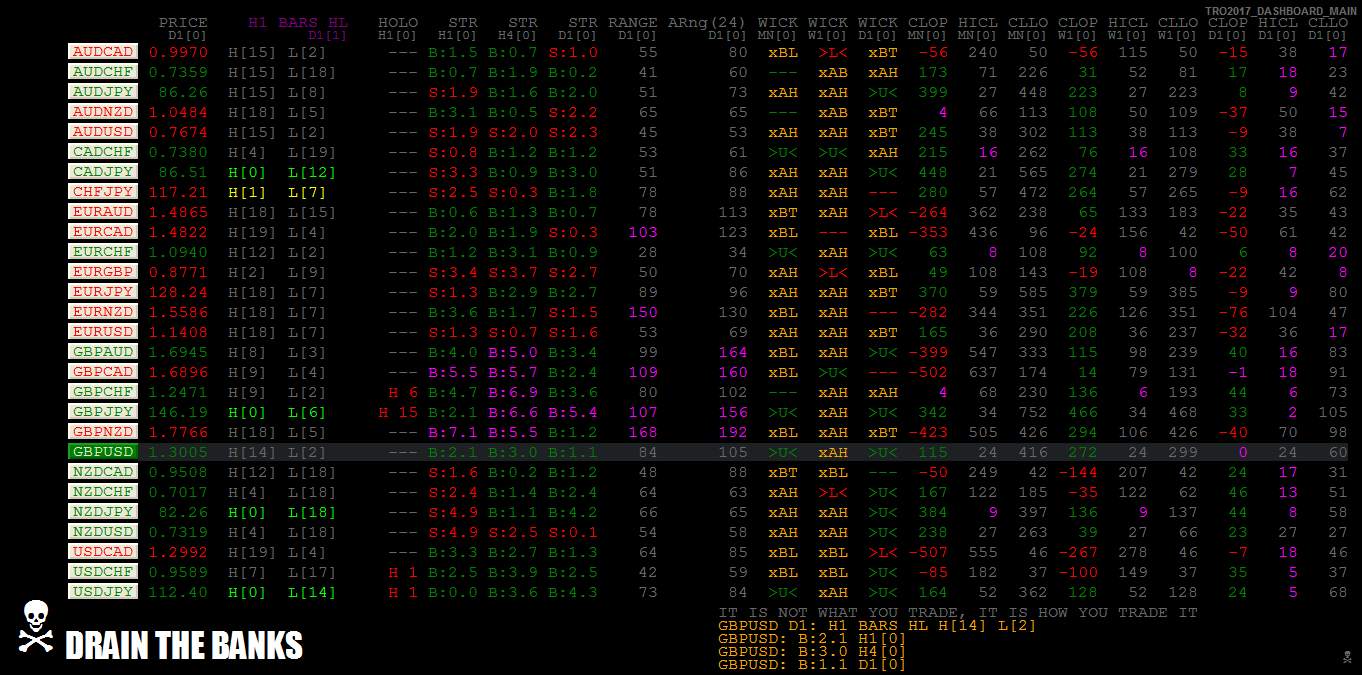Click the EURUSD symbol button
The width and height of the screenshot is (1362, 675).
[x=103, y=332]
